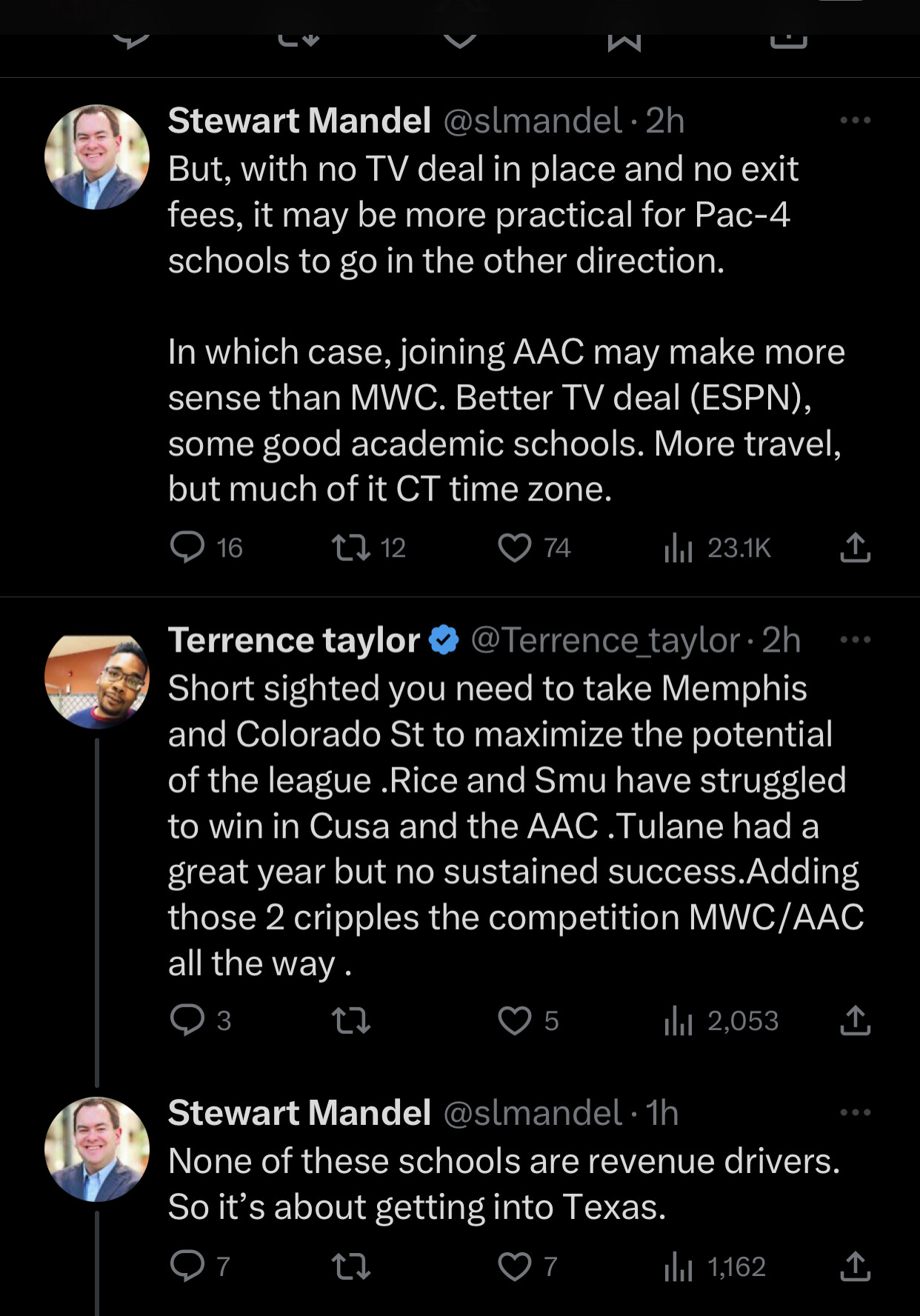
Task: Retweet Terrence taylor's tweet
Action: point(350,1021)
